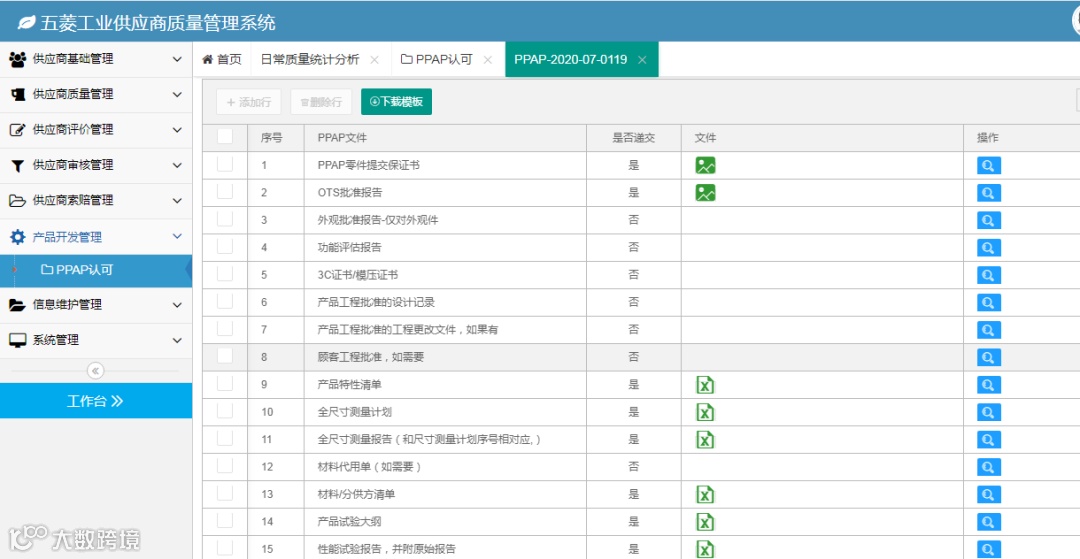
Task: Expand 供应商质量管理 menu
Action: tap(96, 94)
